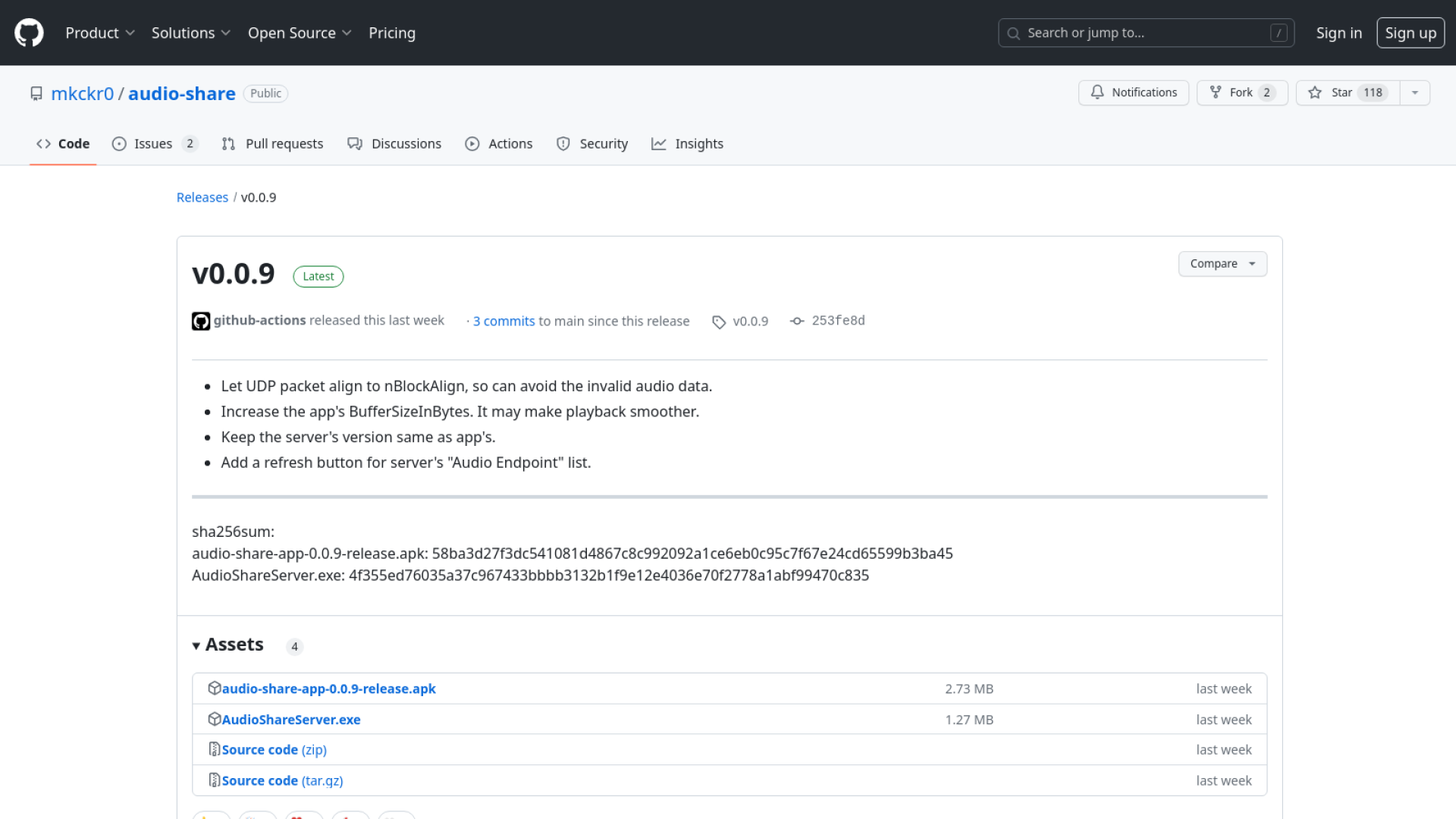
Task: Open the Compare dropdown
Action: tap(1222, 264)
